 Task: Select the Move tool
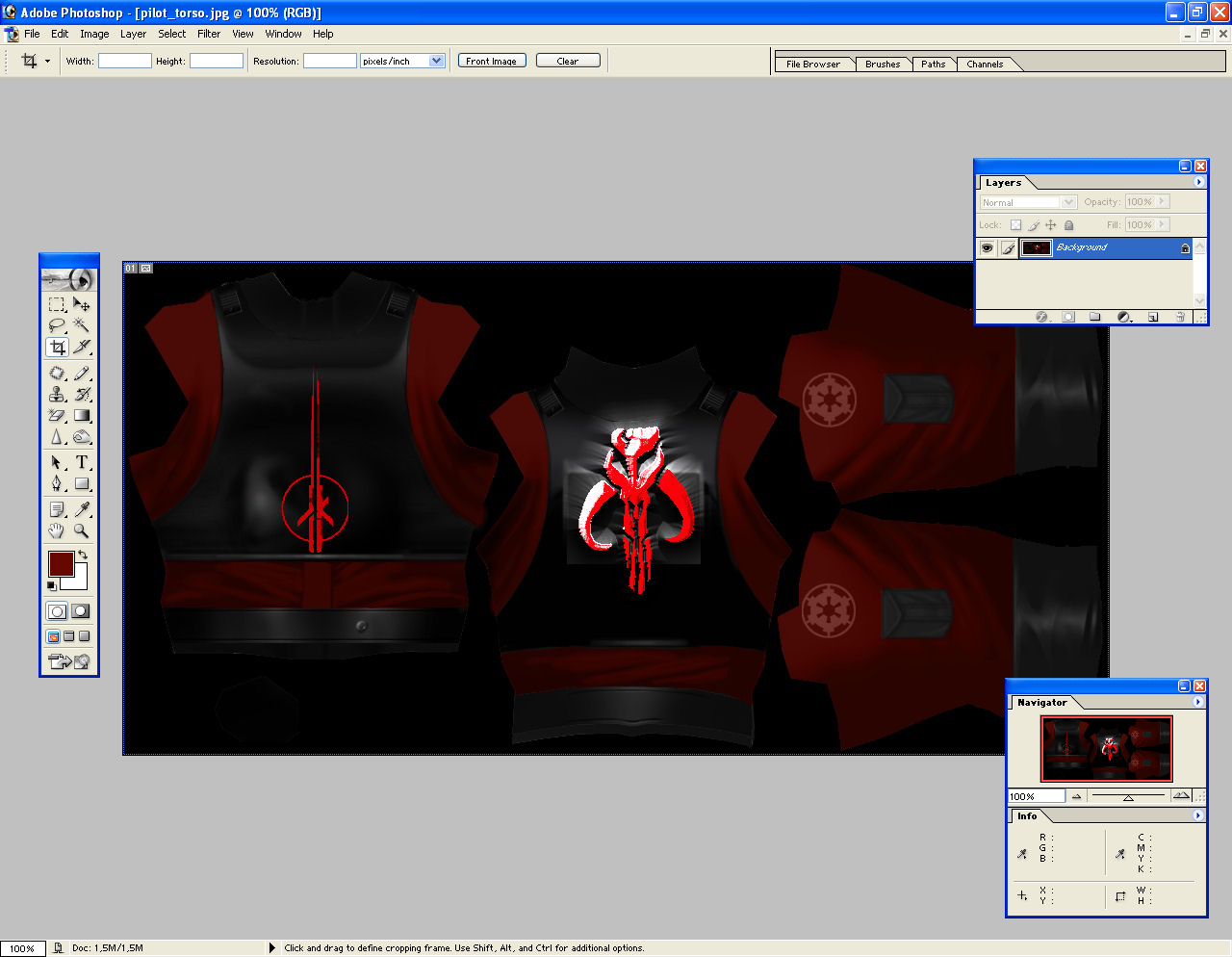[x=82, y=304]
